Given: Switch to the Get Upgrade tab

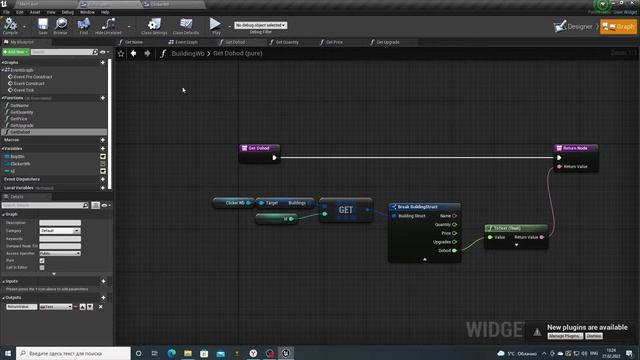Looking at the screenshot, I should [x=388, y=42].
